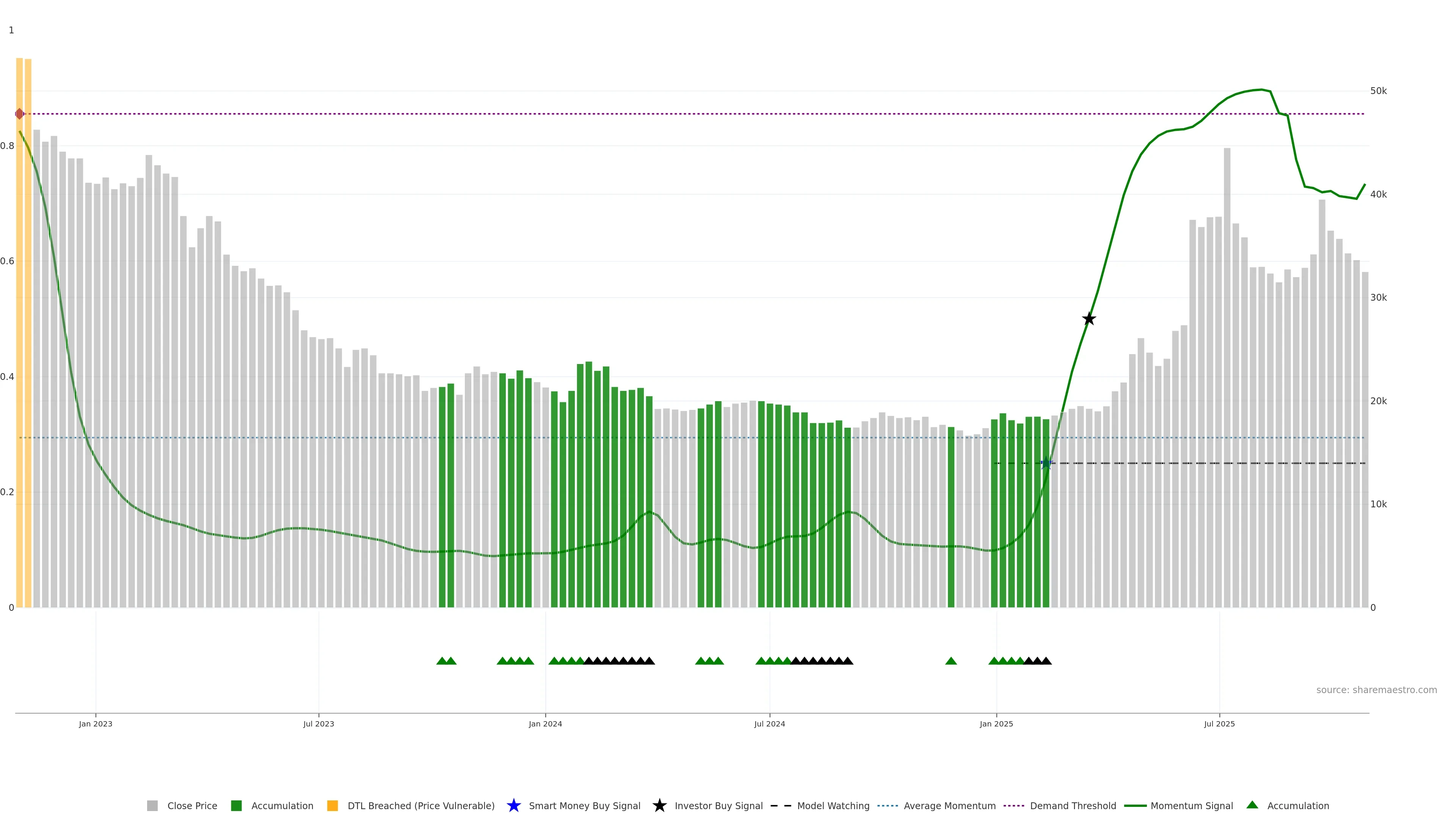Viewport: 1456px width, 819px height.
Task: Click the red diamond marker on the Demand Threshold line
Action: coord(20,114)
